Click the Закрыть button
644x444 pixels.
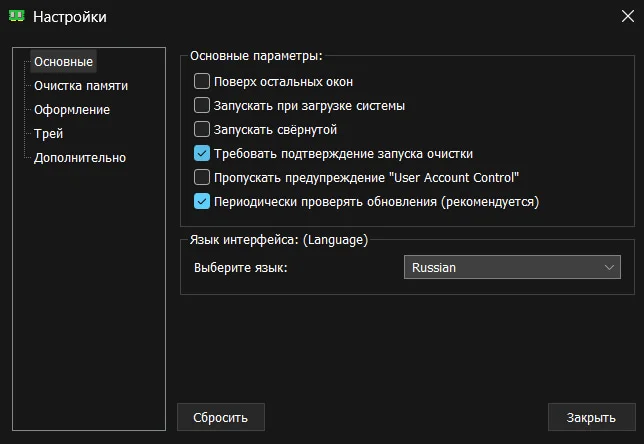click(590, 417)
